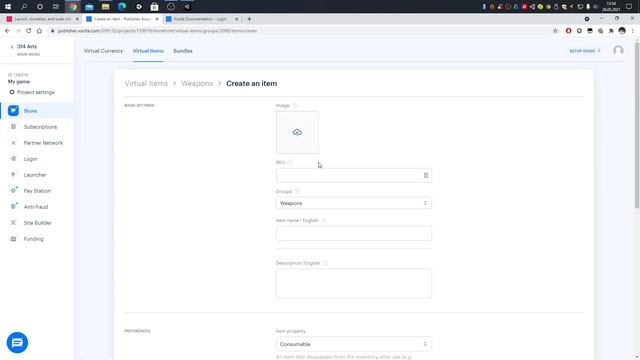Click the Description English text area

tap(353, 283)
